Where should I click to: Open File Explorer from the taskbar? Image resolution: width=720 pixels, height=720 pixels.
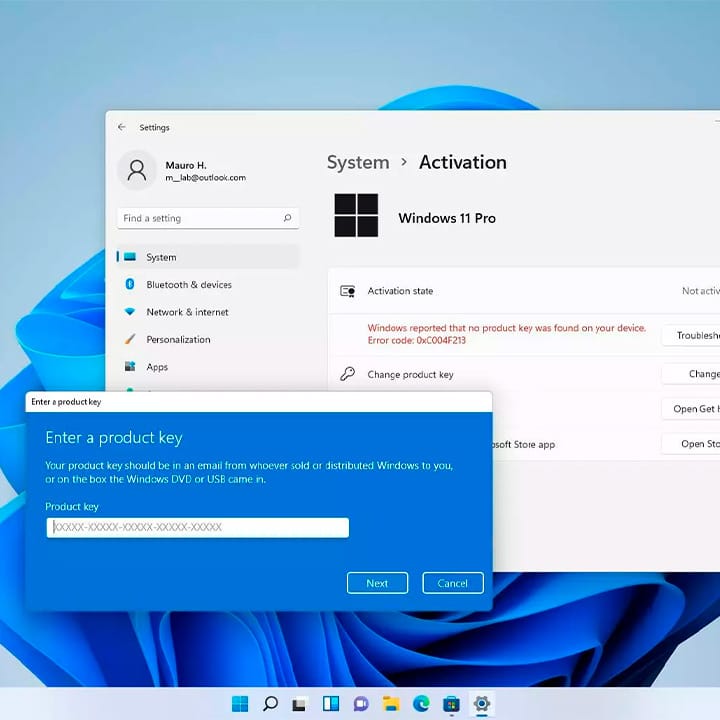click(391, 704)
